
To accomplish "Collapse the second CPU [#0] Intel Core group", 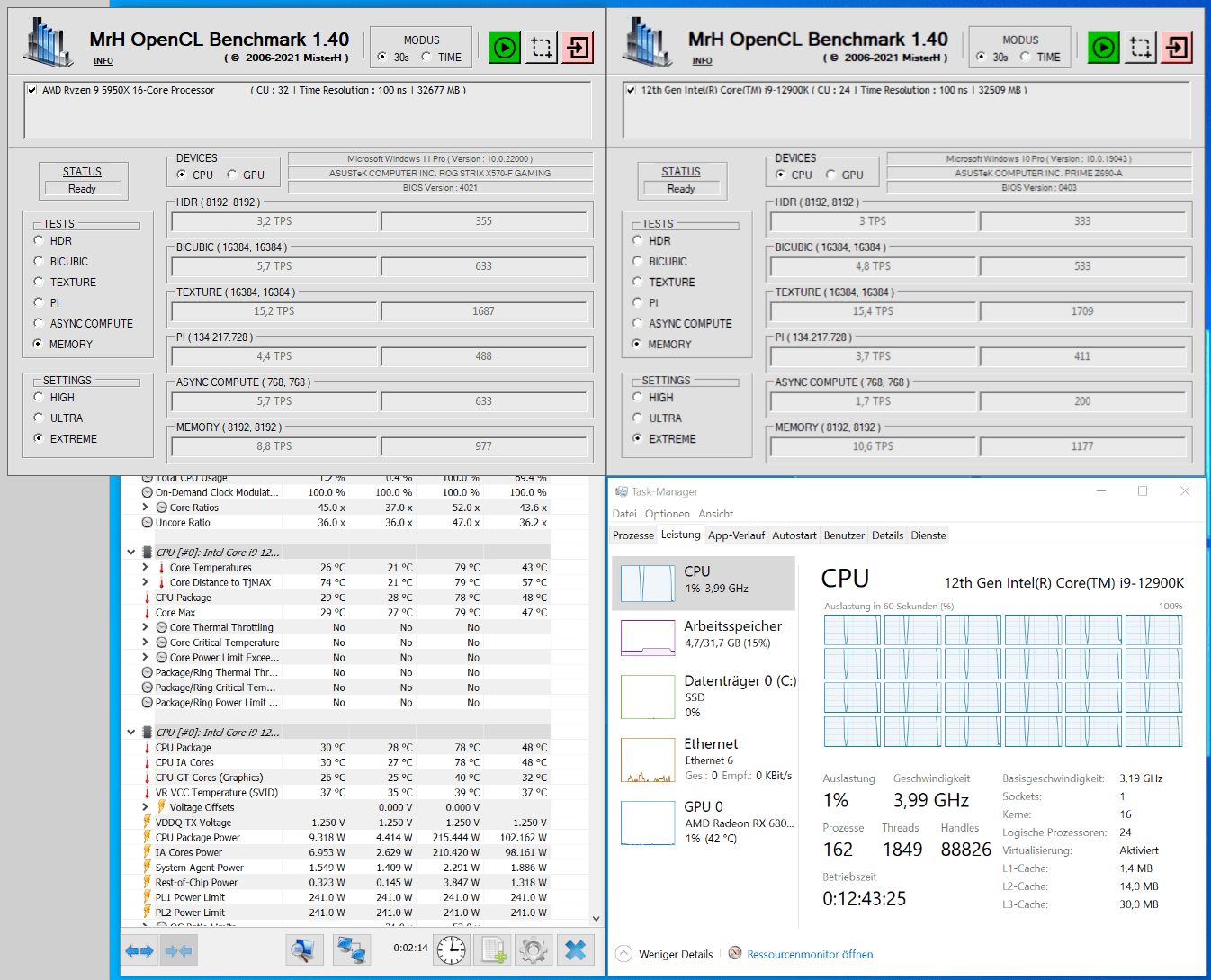I will [131, 733].
